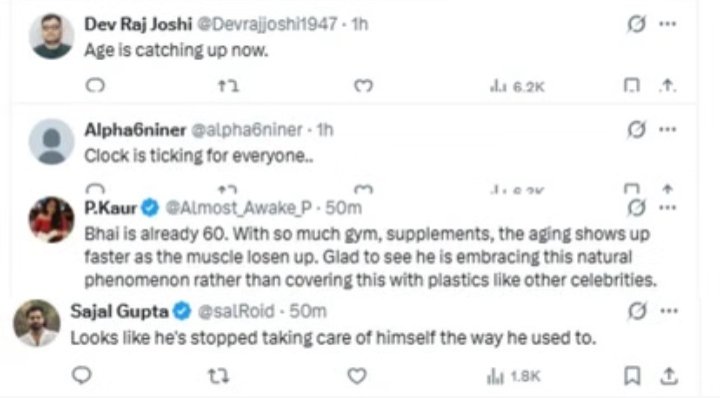
Task: Open @Almost_Awake_P profile handle link
Action: tap(238, 208)
